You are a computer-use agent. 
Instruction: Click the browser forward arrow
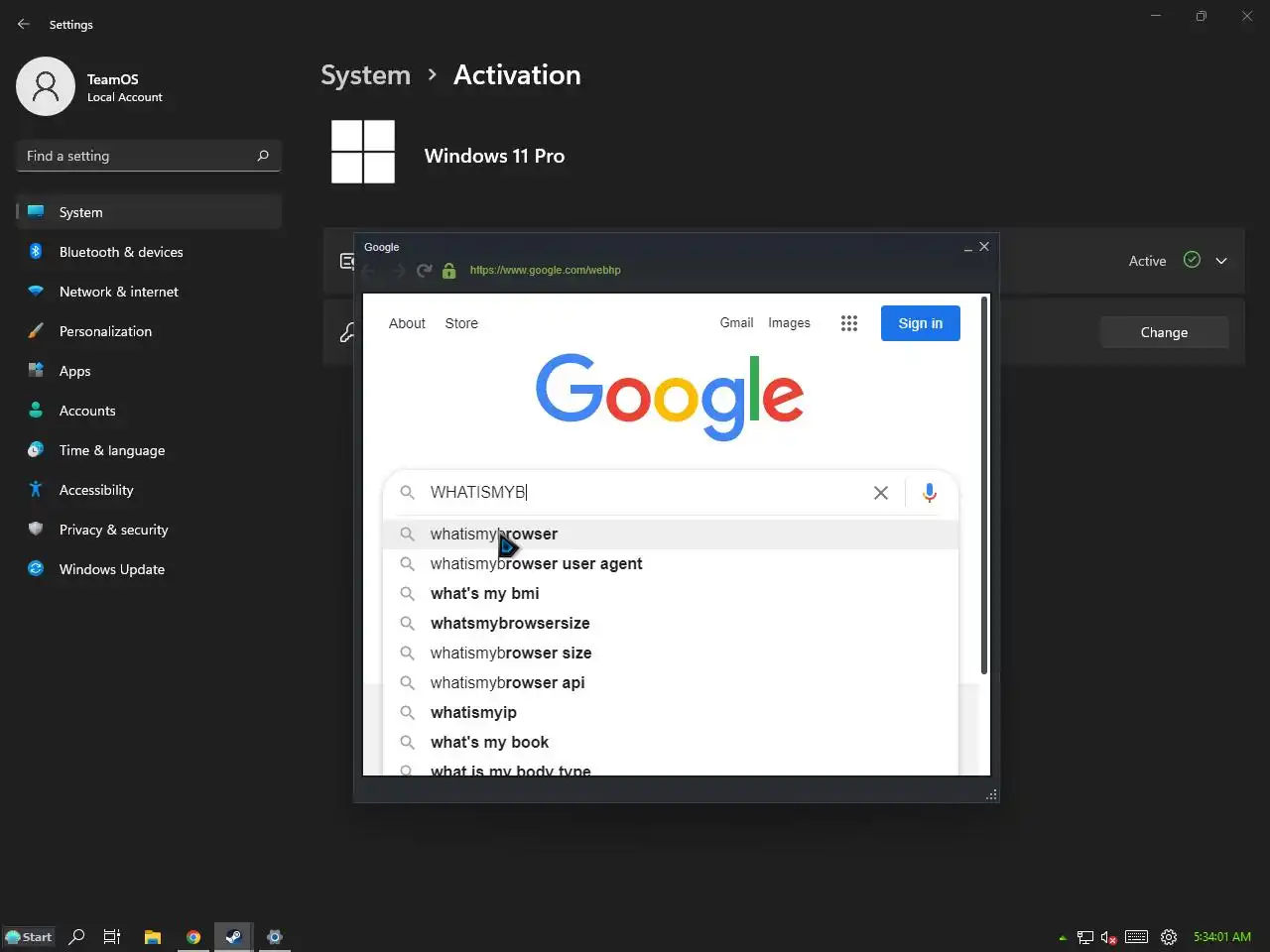tap(397, 270)
